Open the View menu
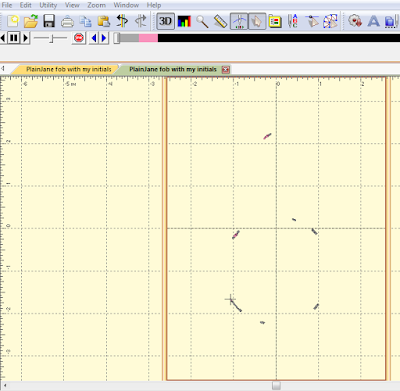This screenshot has width=400, height=391. coord(72,5)
